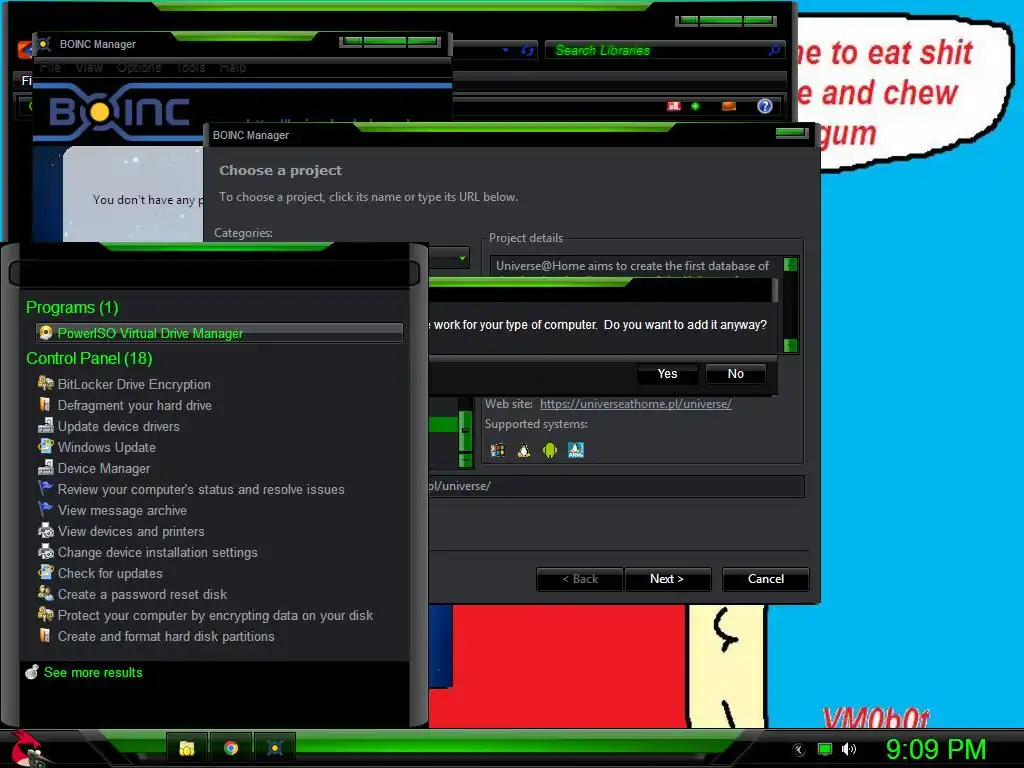
Task: Click See more results link
Action: tap(93, 672)
